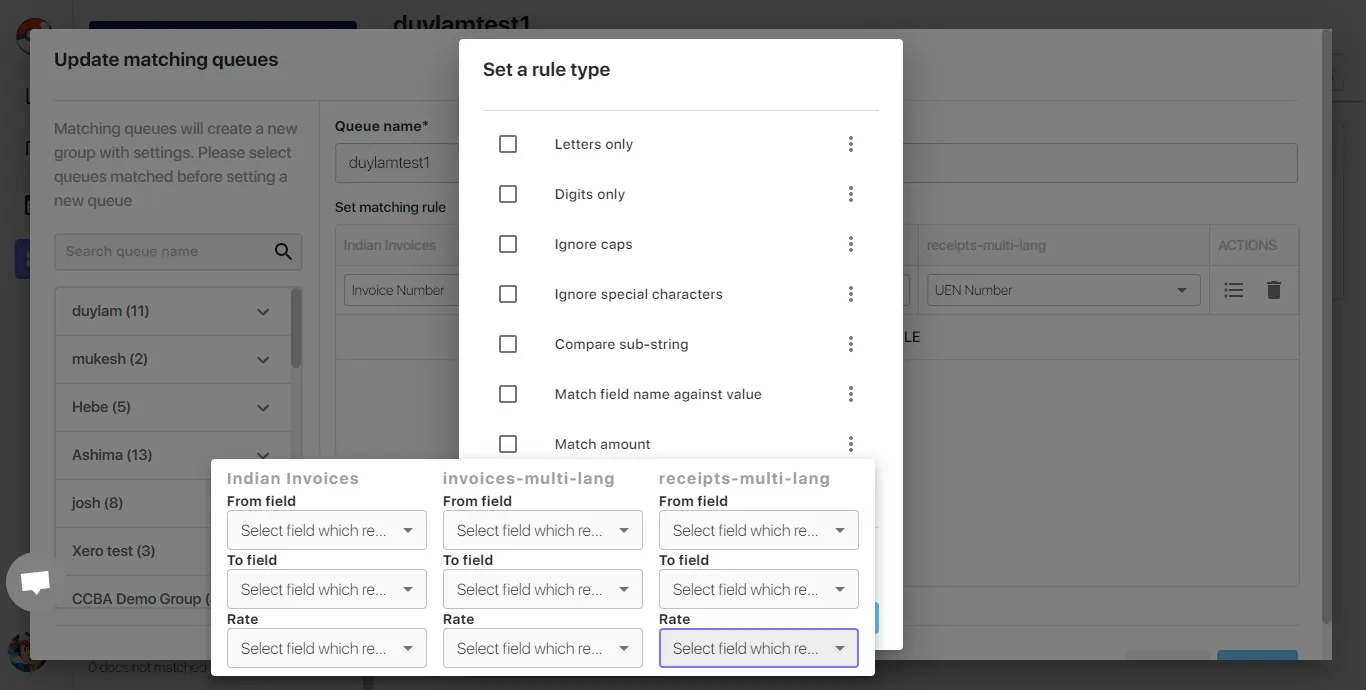Open Indian Invoices To field dropdown

click(327, 589)
